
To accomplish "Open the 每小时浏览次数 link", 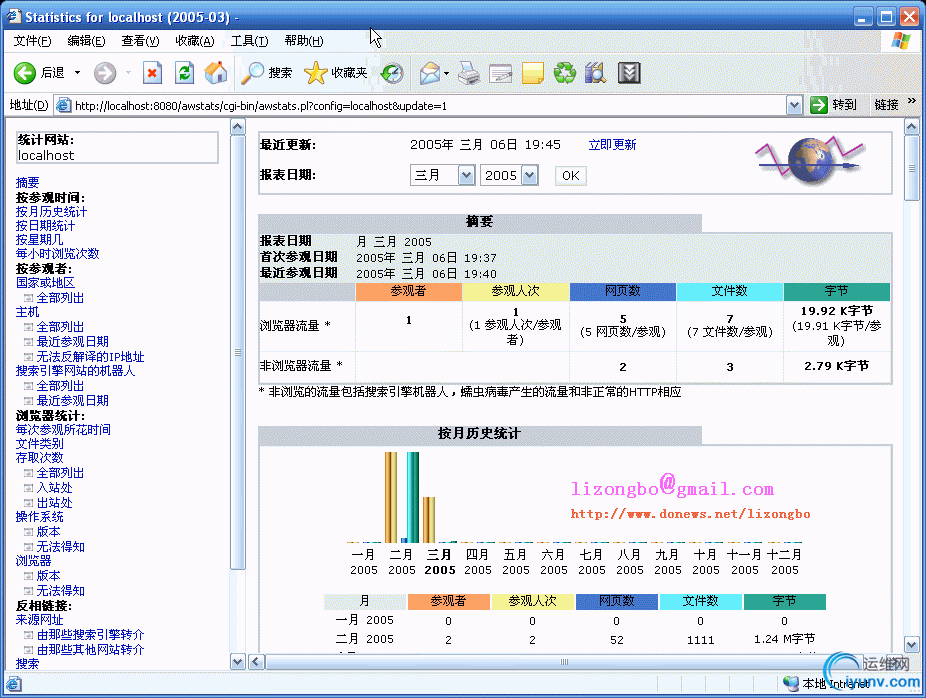I will (57, 254).
